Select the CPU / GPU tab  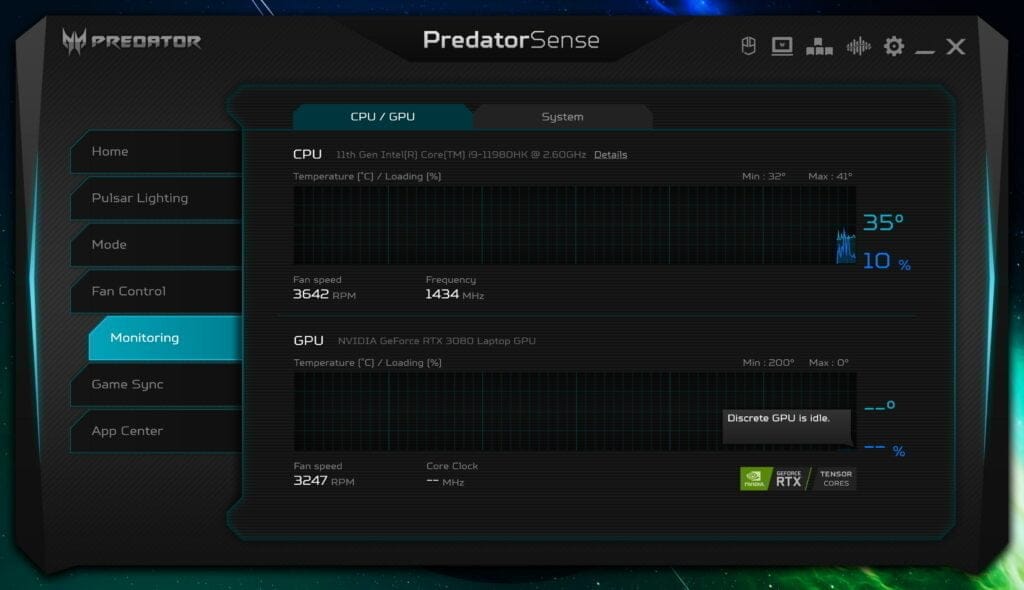(382, 117)
